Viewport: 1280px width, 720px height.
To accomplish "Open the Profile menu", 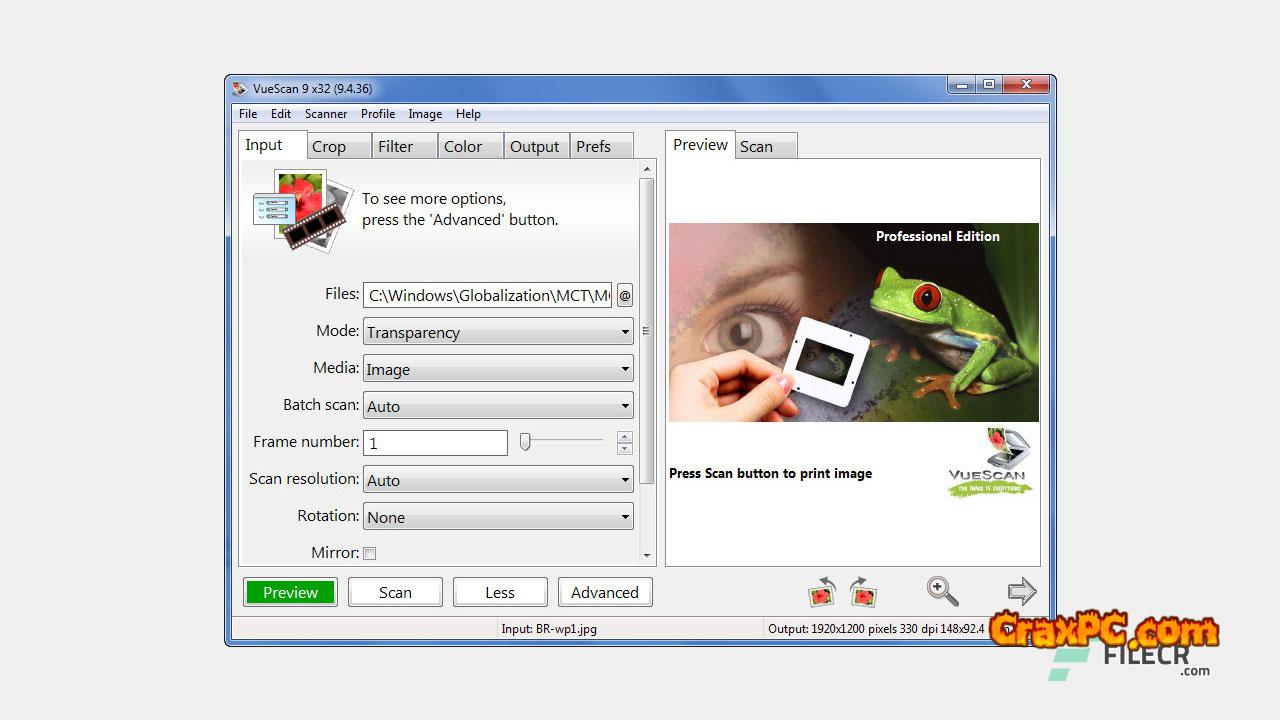I will pos(378,114).
